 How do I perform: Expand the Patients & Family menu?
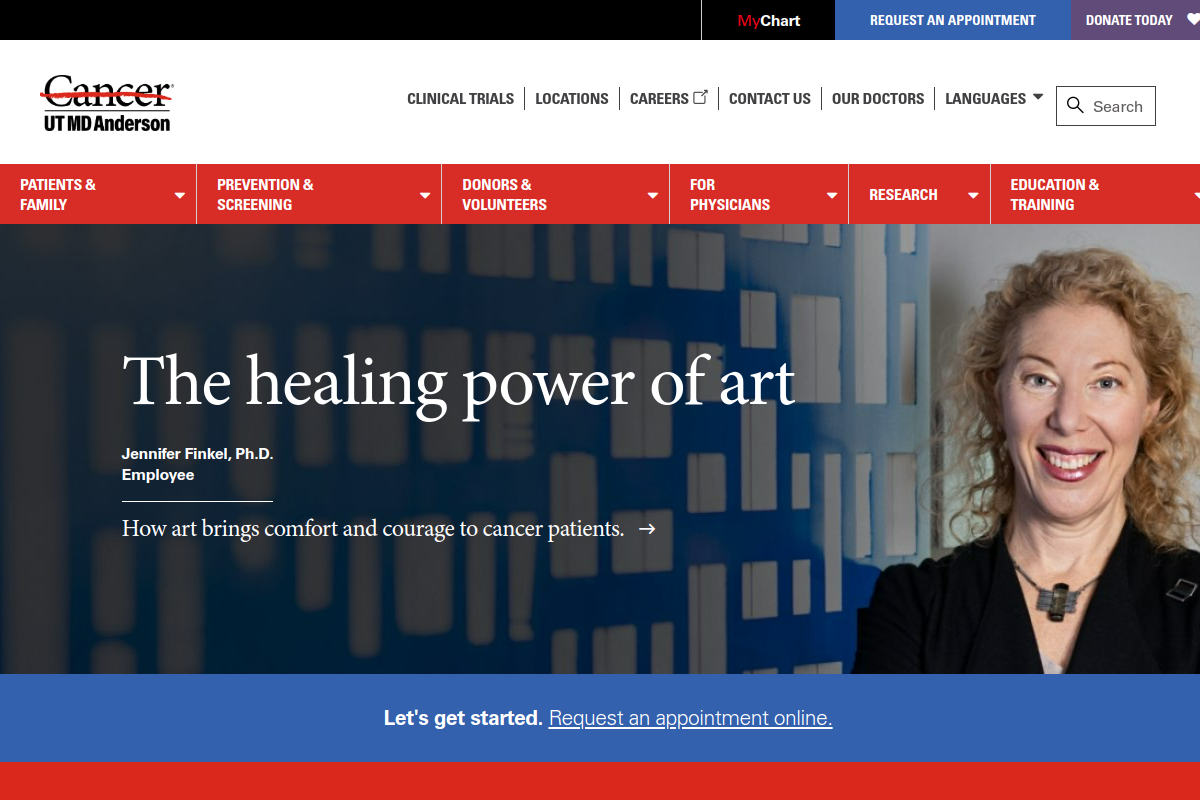pyautogui.click(x=98, y=194)
